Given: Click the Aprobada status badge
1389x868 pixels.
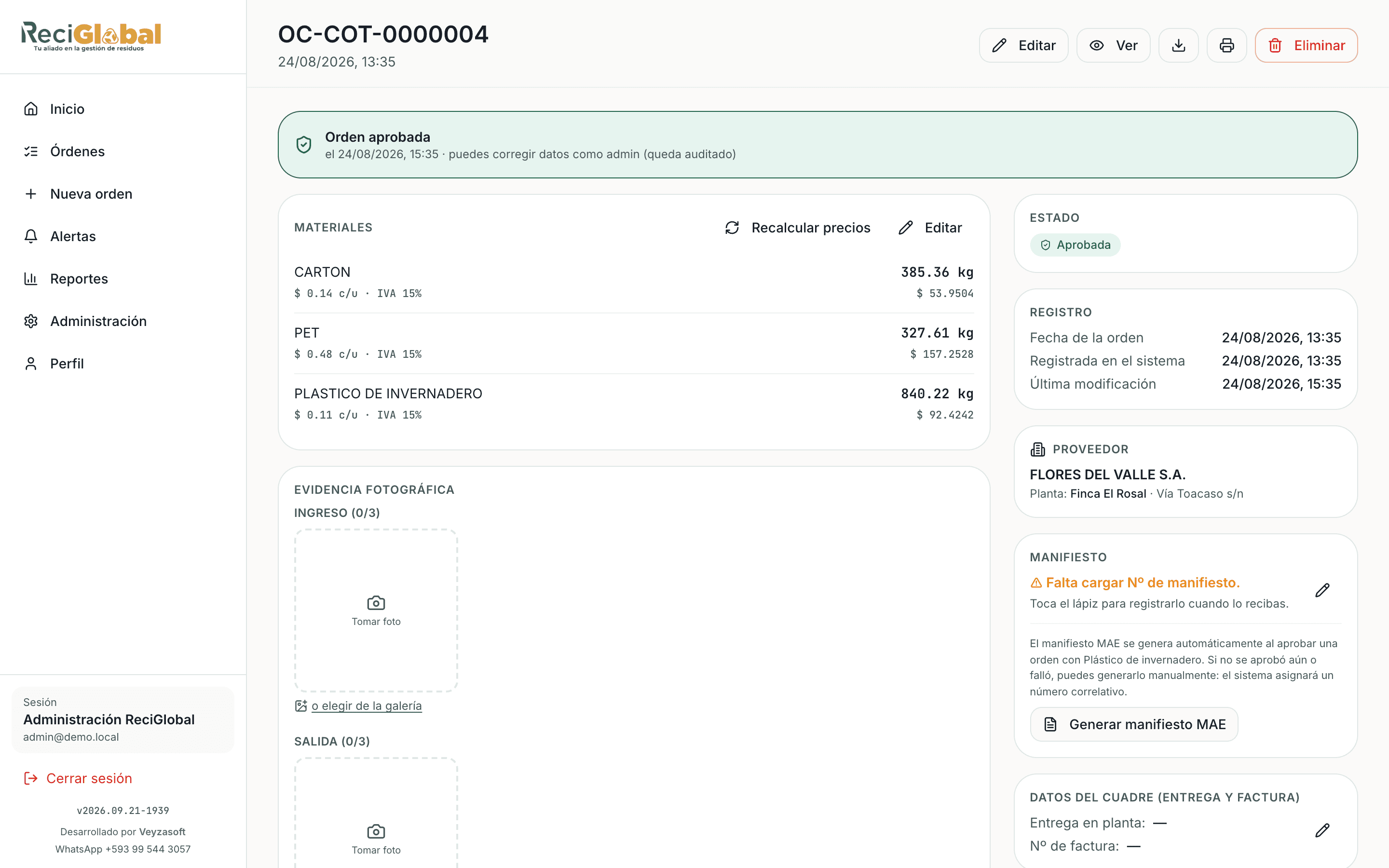Looking at the screenshot, I should 1075,245.
